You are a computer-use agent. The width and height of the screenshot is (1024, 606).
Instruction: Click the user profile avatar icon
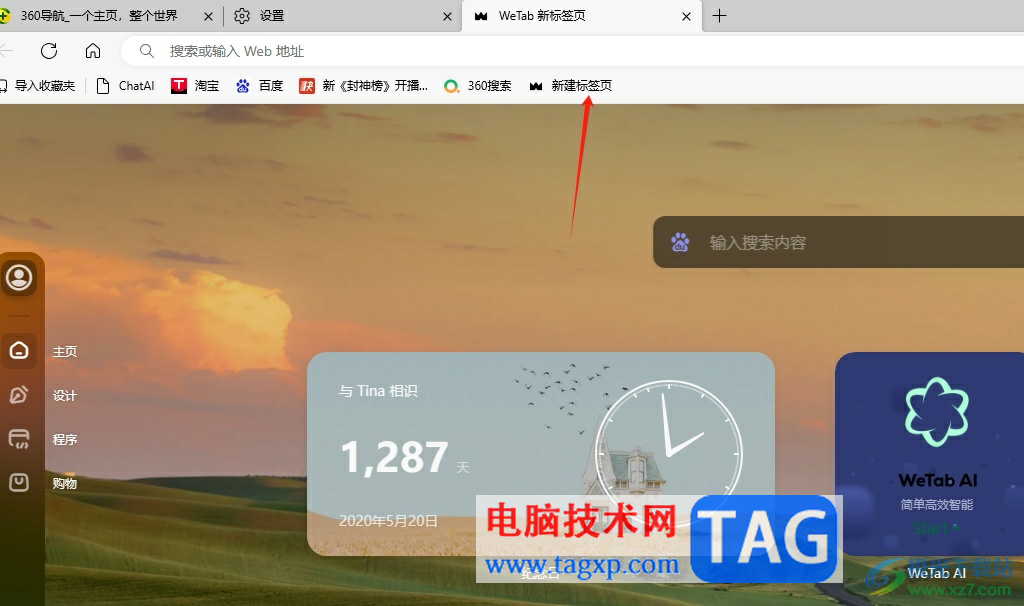tap(20, 277)
